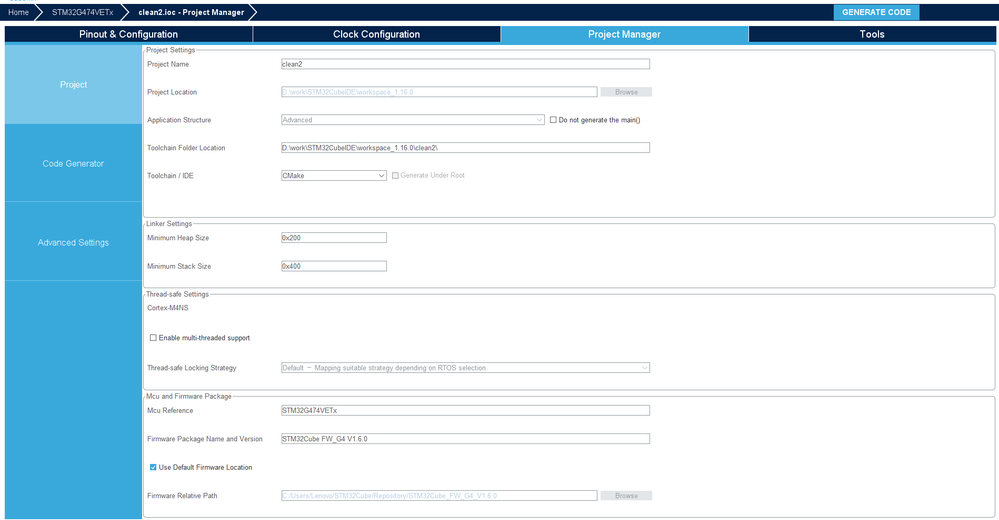
Task: Browse for Project Location
Action: 626,92
